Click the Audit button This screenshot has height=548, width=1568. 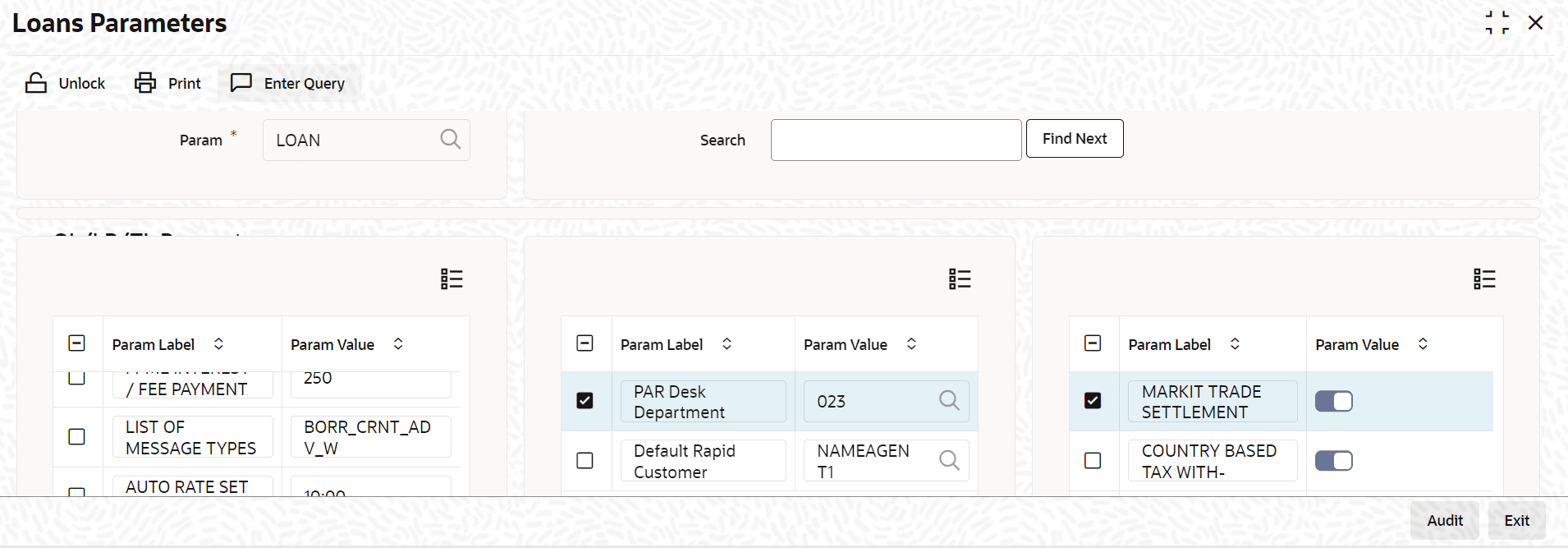pyautogui.click(x=1444, y=520)
